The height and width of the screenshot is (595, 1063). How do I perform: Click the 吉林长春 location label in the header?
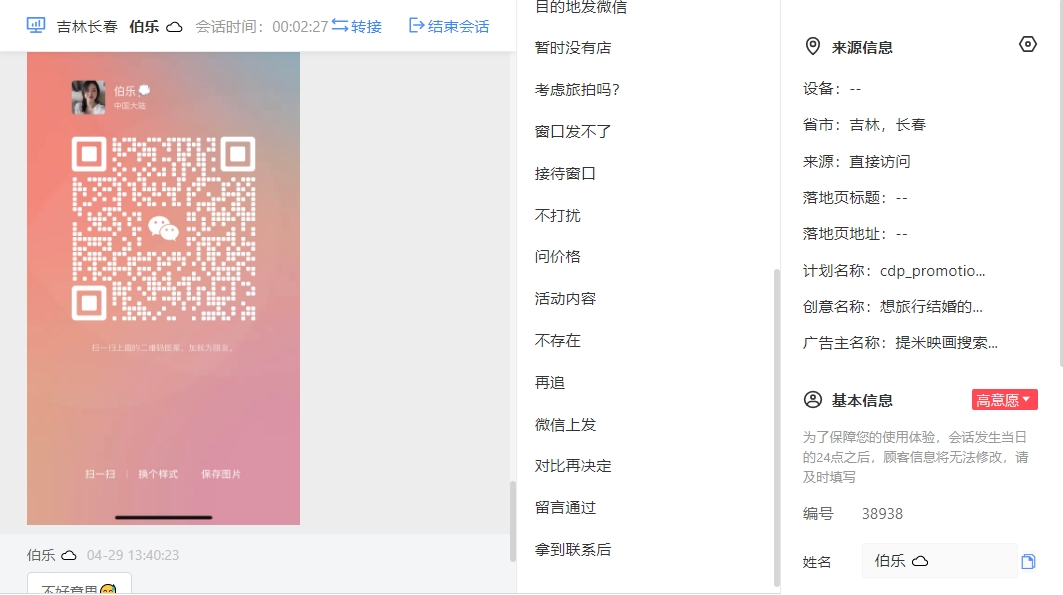[x=87, y=27]
